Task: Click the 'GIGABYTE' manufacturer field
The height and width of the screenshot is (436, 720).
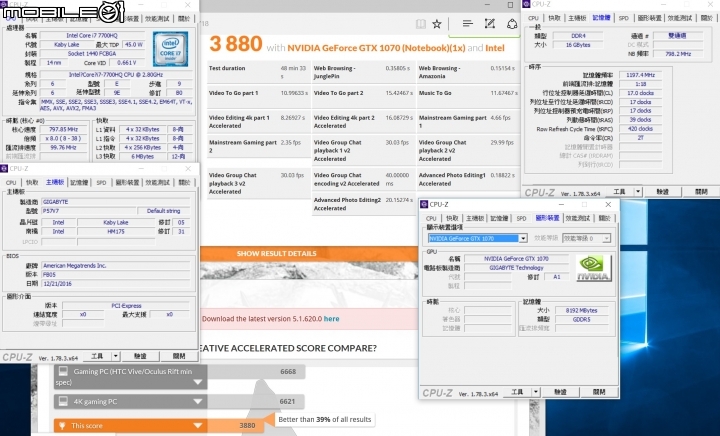Action: [x=116, y=202]
